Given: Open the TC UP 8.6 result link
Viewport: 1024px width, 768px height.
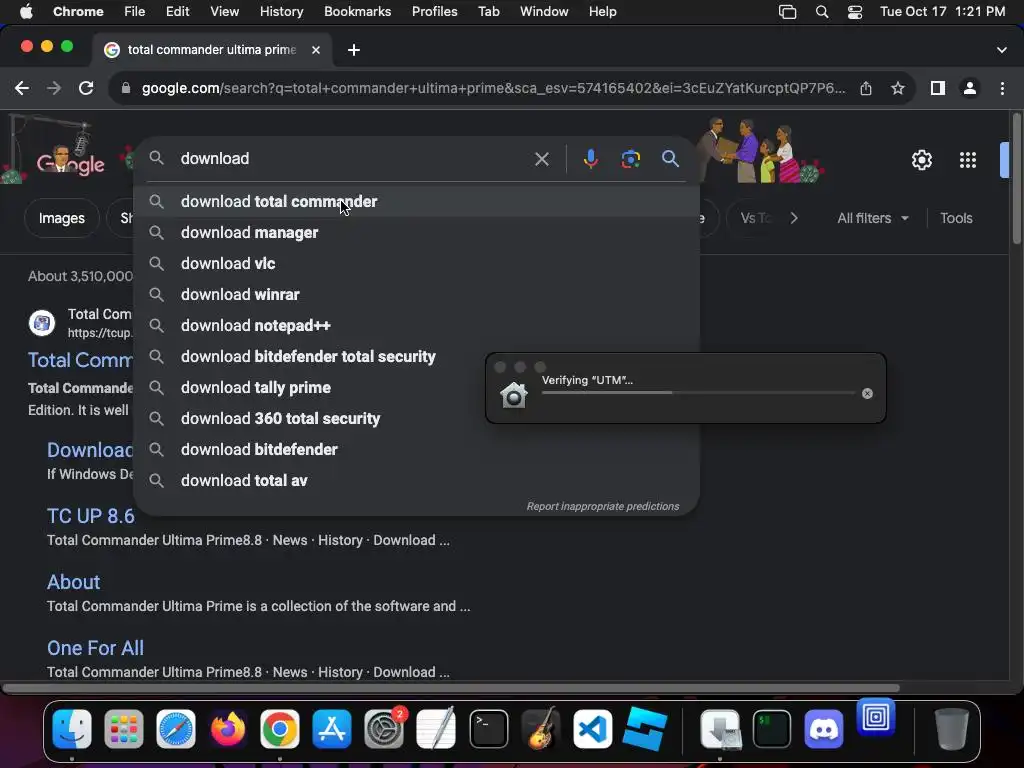Looking at the screenshot, I should pyautogui.click(x=91, y=516).
